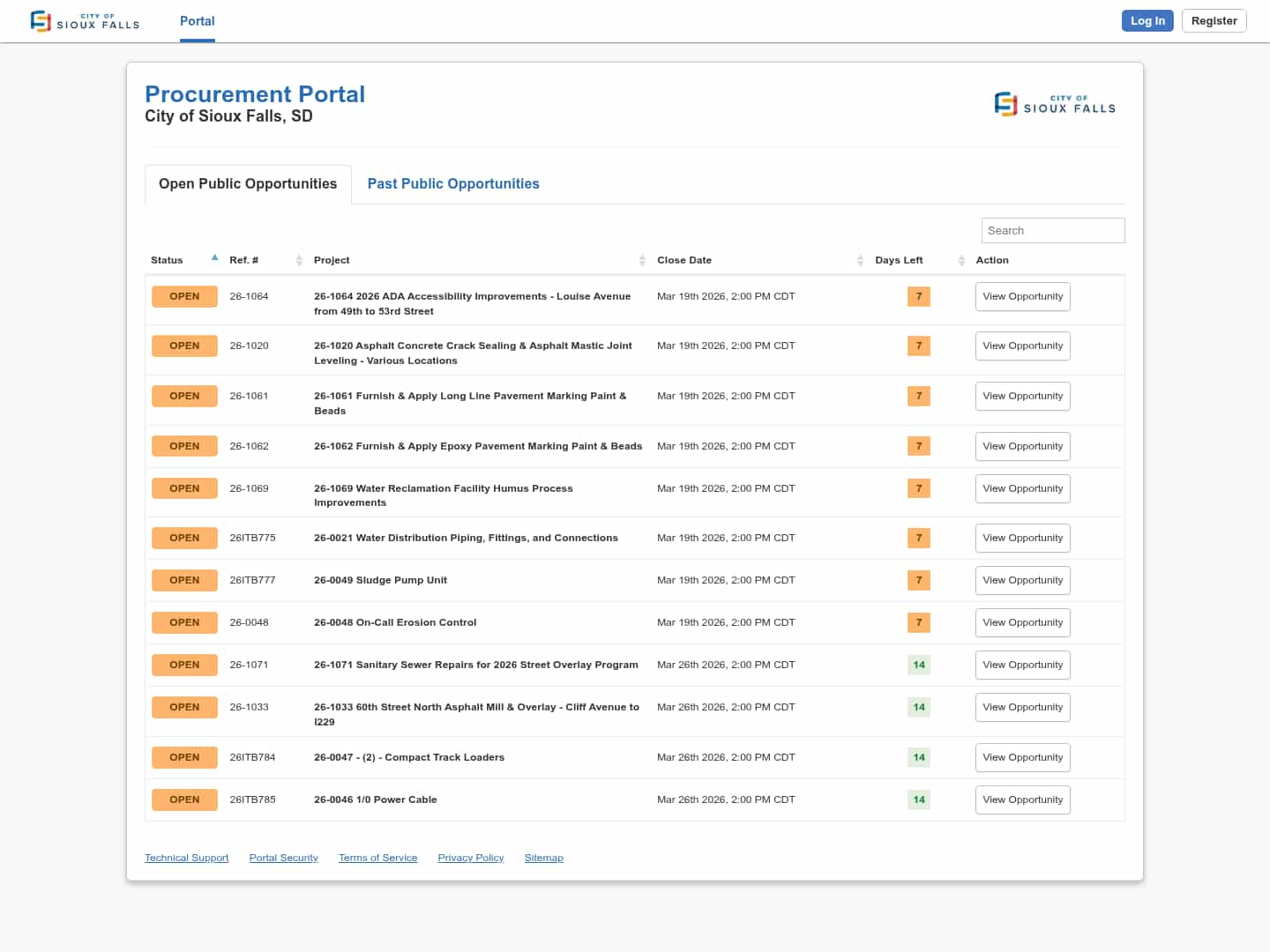Sort table by Status column arrow
Viewport: 1270px width, 952px height.
(x=214, y=258)
